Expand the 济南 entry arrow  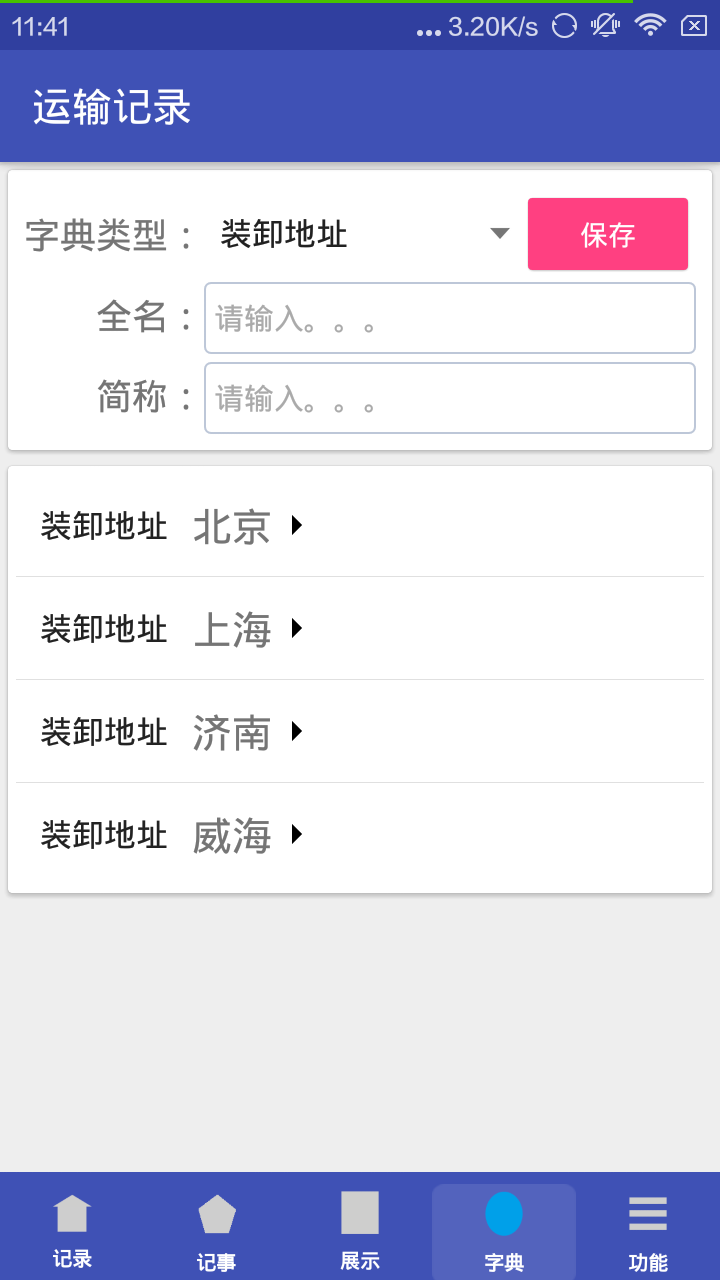(297, 731)
